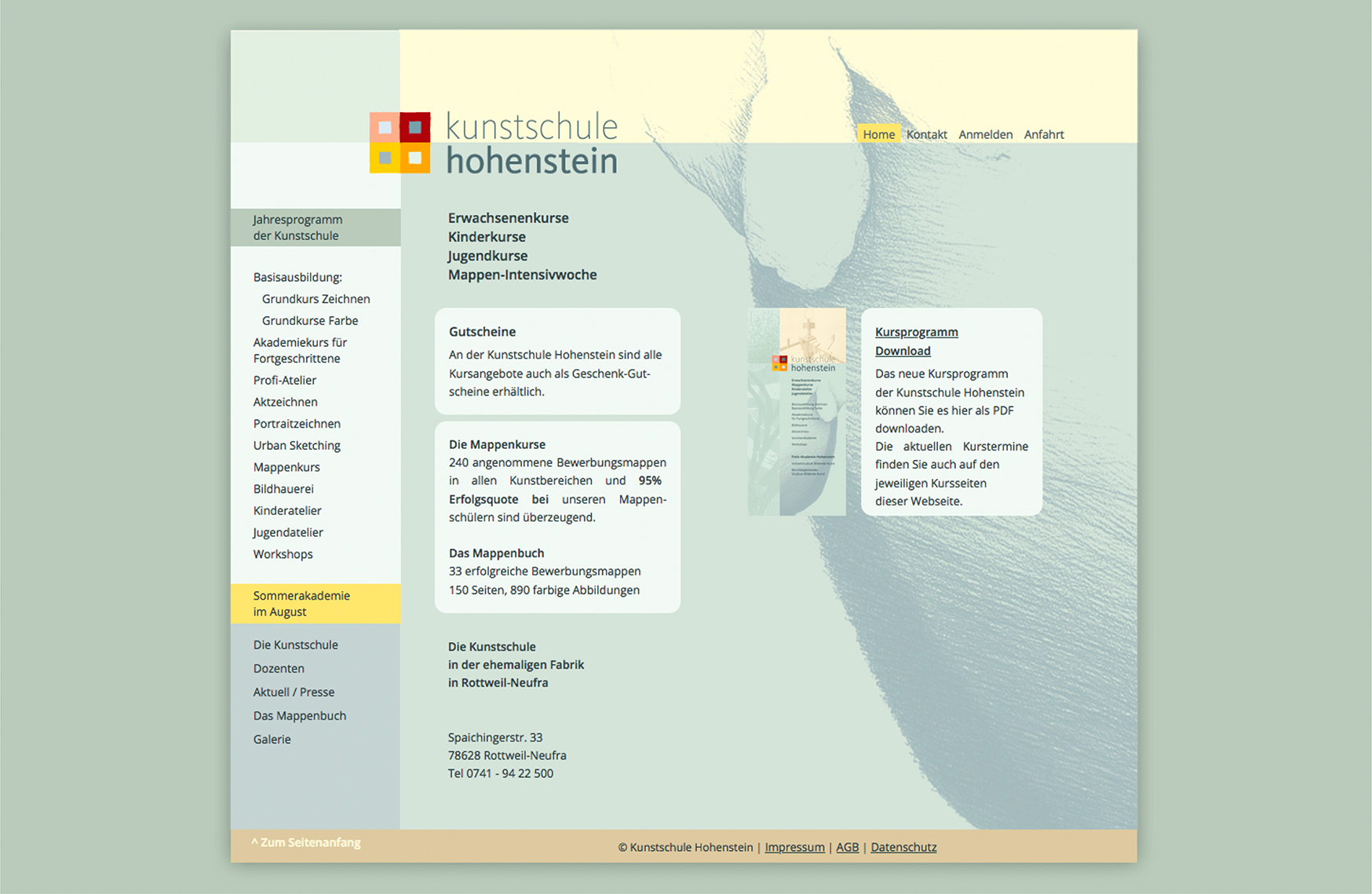
Task: Open the Mappen-Intensivwoche link
Action: click(522, 275)
